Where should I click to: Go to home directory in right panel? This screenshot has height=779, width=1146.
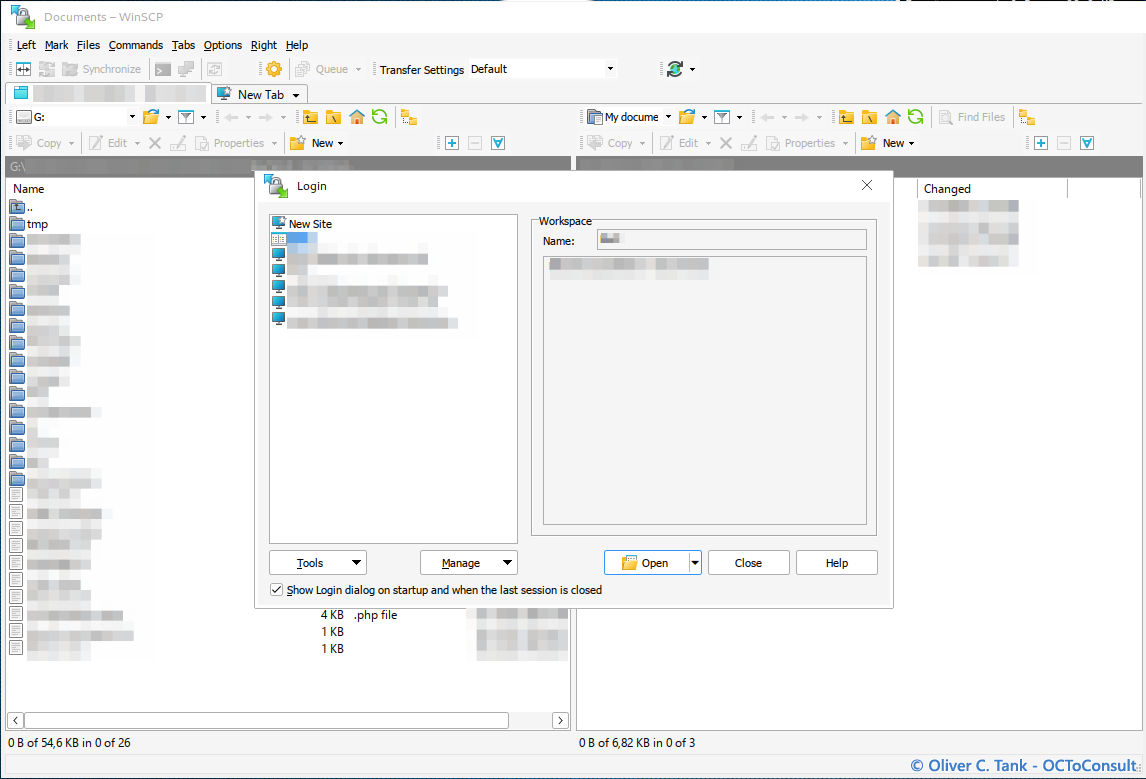892,117
